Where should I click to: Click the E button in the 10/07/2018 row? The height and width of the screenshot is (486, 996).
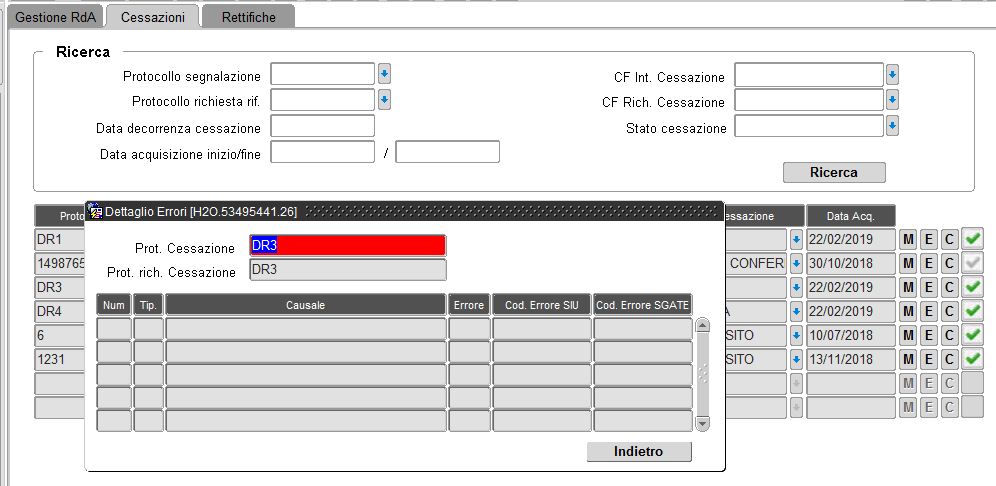[x=929, y=335]
